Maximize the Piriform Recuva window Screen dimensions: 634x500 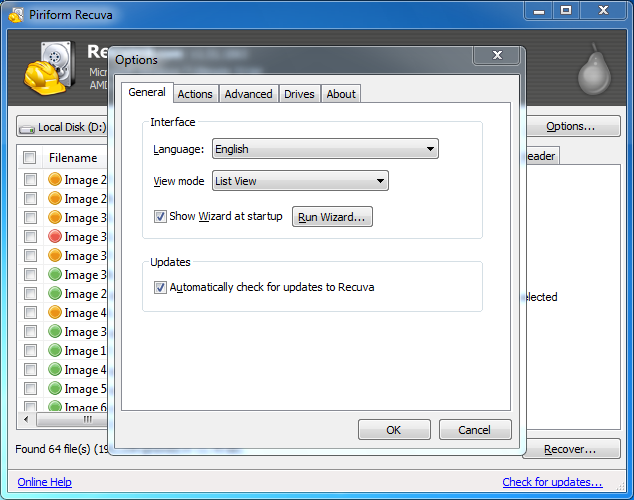click(x=566, y=11)
